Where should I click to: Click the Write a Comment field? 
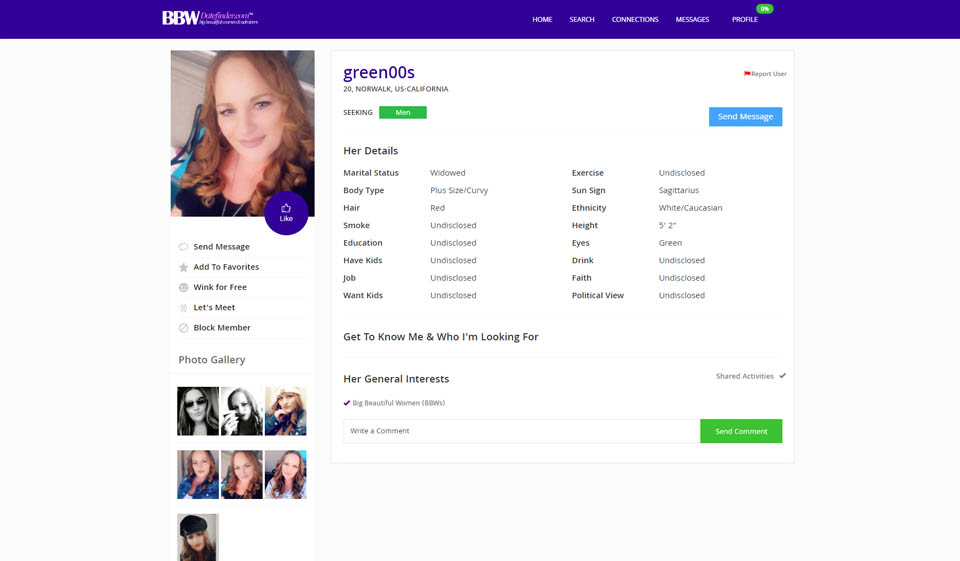pyautogui.click(x=521, y=431)
